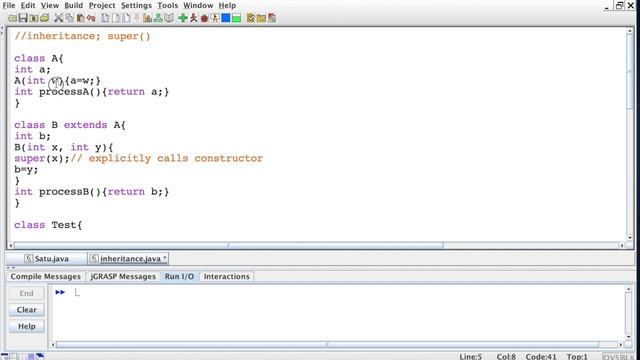Click the Save floppy disk icon
Screen dimensions: 640x360
click(x=23, y=18)
